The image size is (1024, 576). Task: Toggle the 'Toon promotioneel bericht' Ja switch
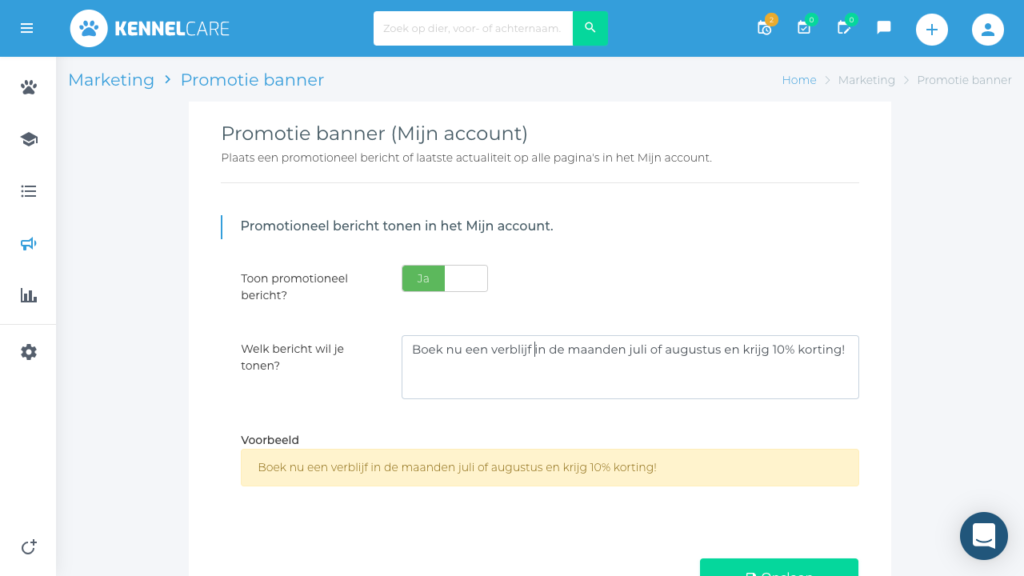445,278
